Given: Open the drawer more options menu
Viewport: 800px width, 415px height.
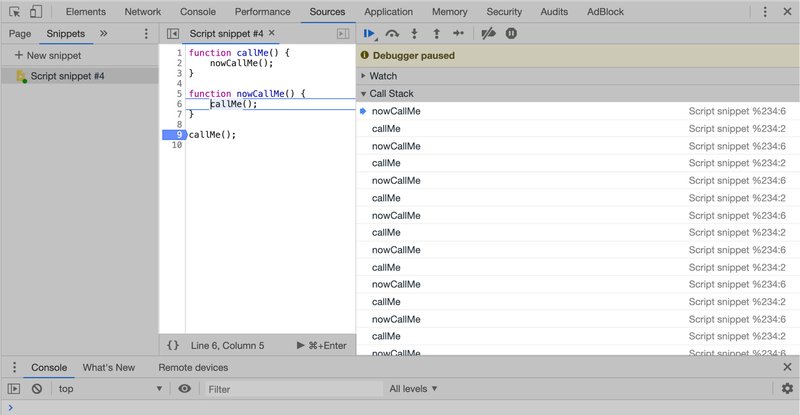Looking at the screenshot, I should (x=14, y=367).
